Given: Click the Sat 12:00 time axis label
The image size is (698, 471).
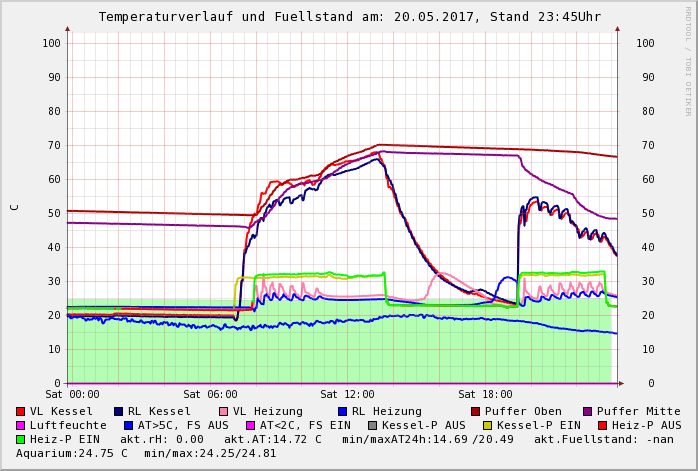Looking at the screenshot, I should pos(347,394).
